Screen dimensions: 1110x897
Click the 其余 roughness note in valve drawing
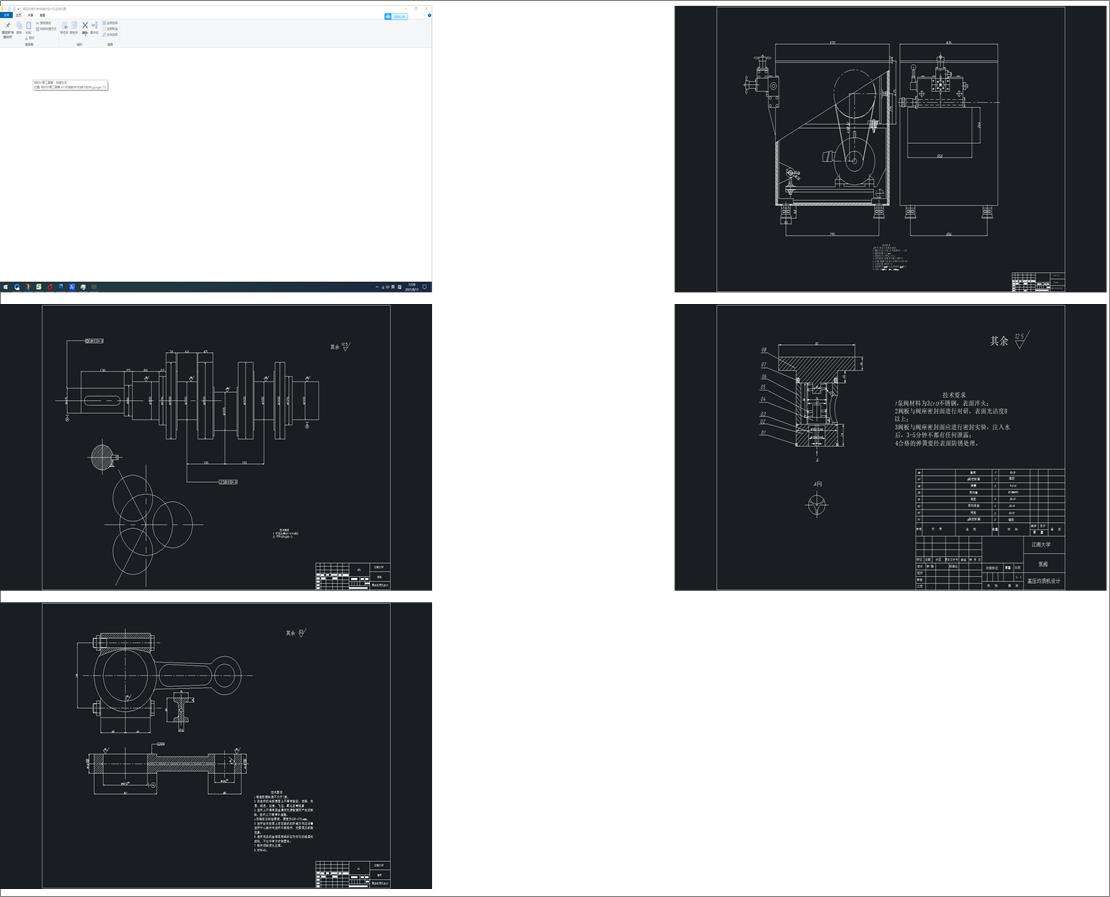999,341
